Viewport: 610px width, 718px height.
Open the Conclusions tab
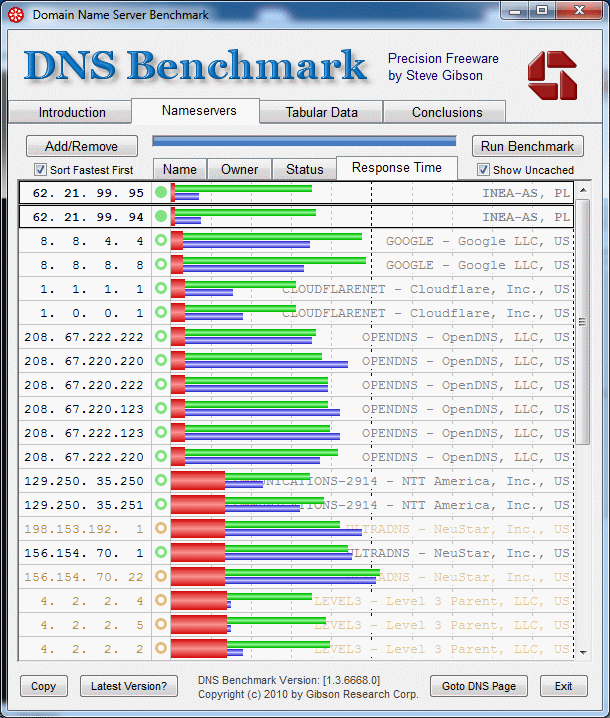[445, 113]
